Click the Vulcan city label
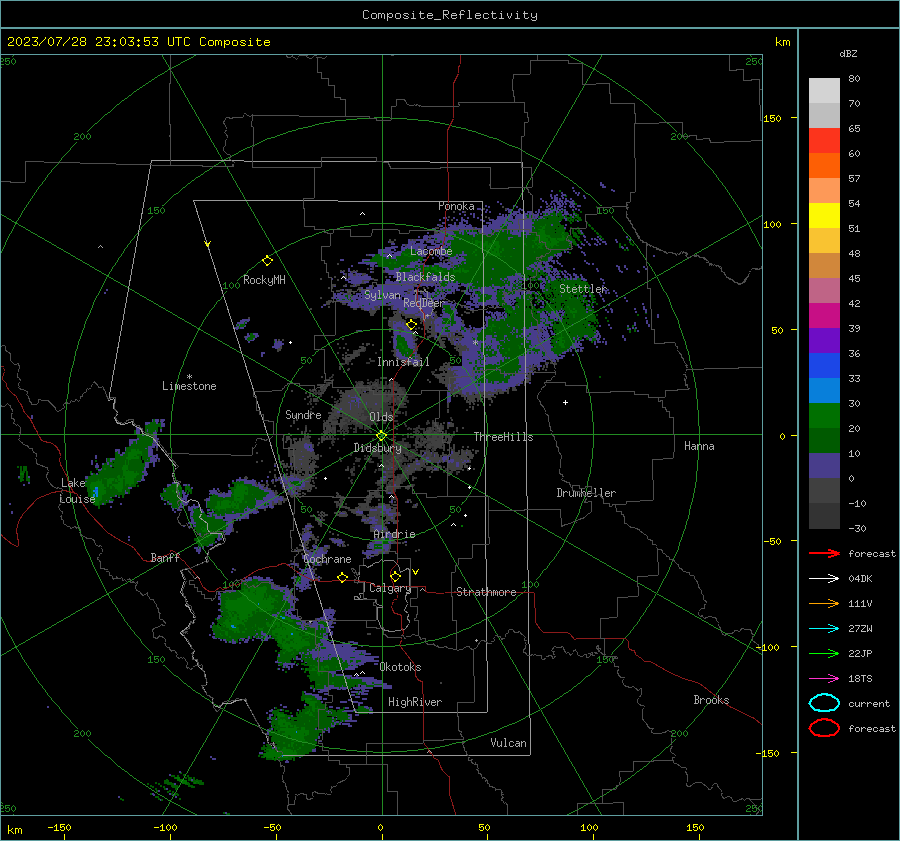Image resolution: width=900 pixels, height=841 pixels. 509,743
